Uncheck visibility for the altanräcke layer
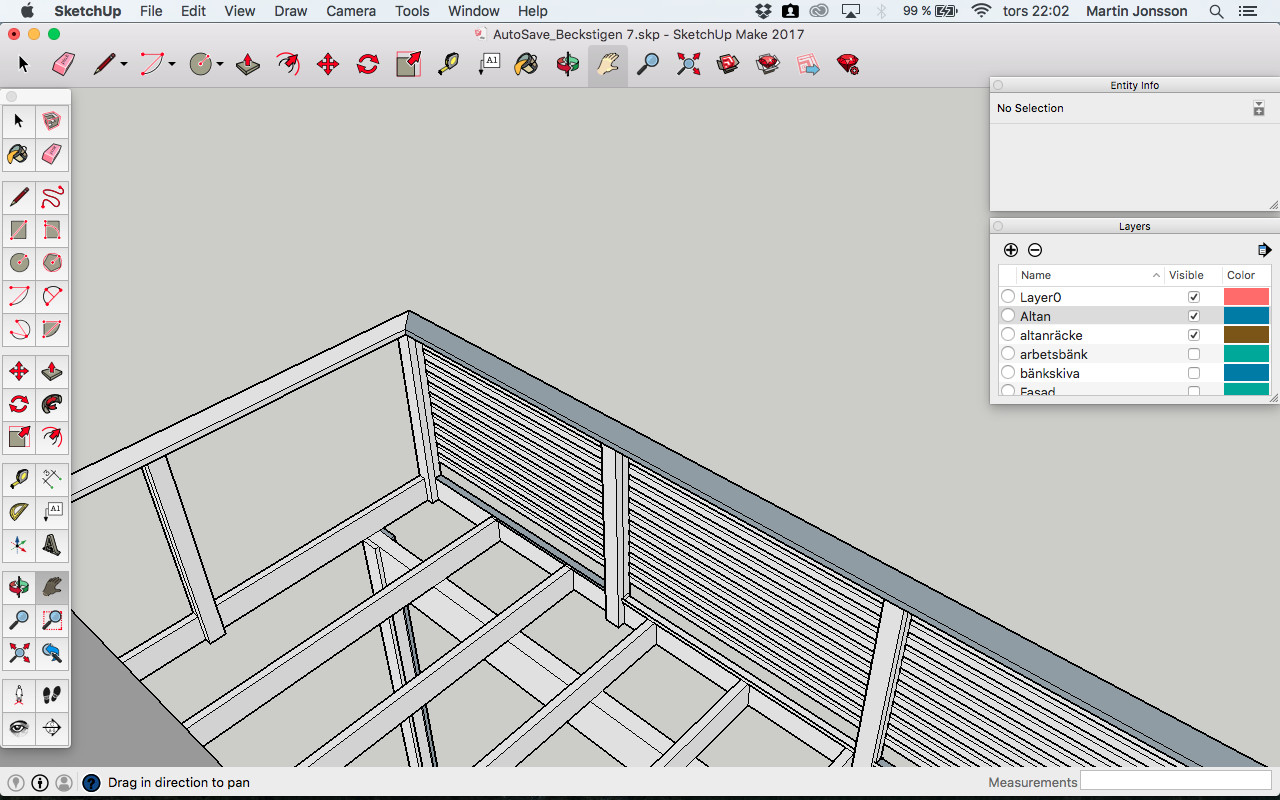Screen dimensions: 1280x800 tap(1193, 335)
